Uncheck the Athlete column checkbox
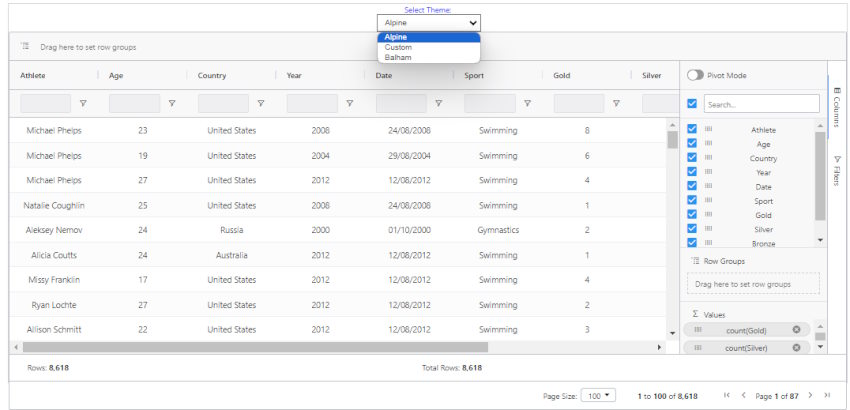 coord(692,129)
